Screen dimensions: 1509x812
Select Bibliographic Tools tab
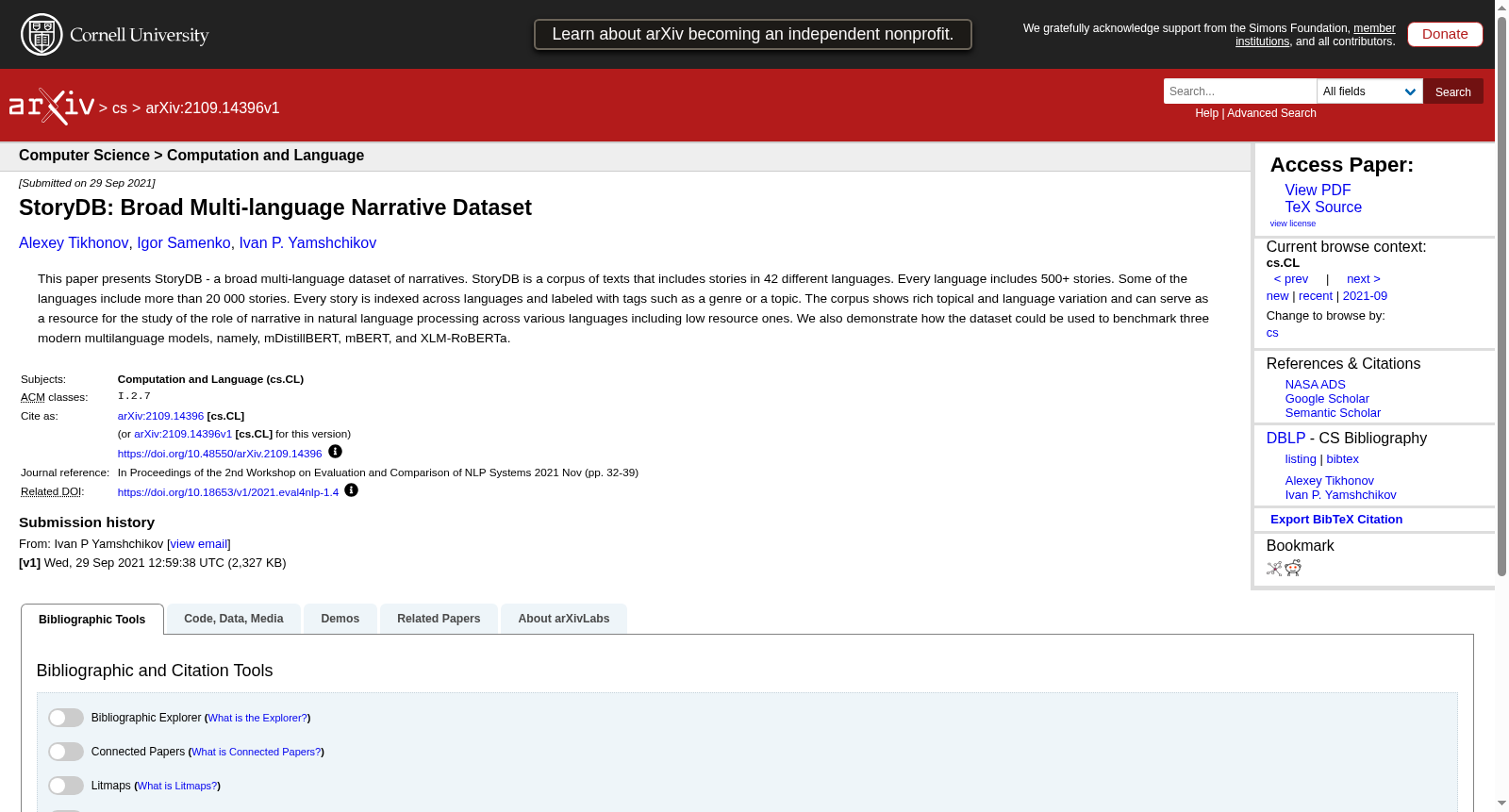pos(92,620)
